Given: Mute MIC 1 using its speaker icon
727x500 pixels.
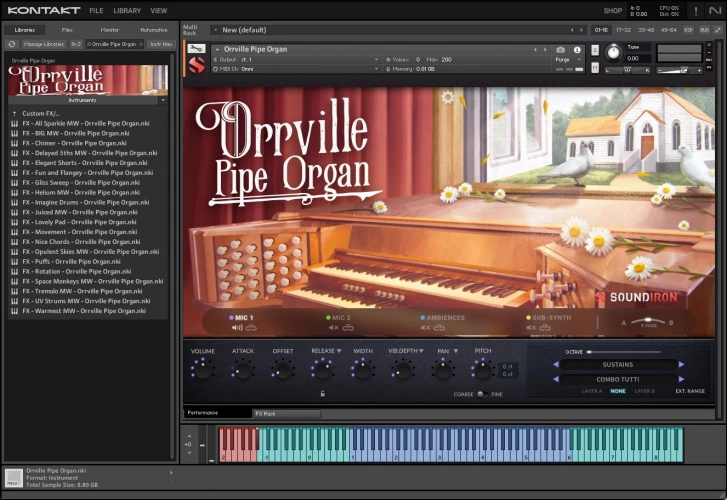Looking at the screenshot, I should click(x=237, y=327).
